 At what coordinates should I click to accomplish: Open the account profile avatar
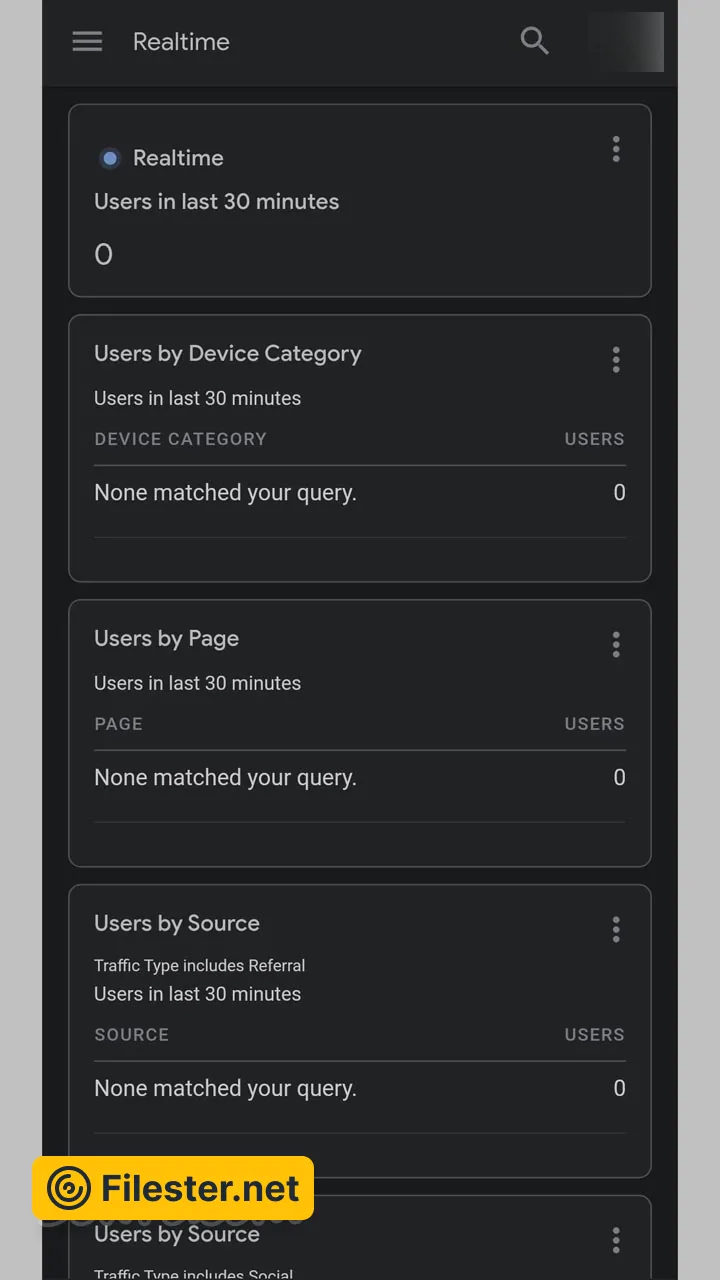coord(627,42)
